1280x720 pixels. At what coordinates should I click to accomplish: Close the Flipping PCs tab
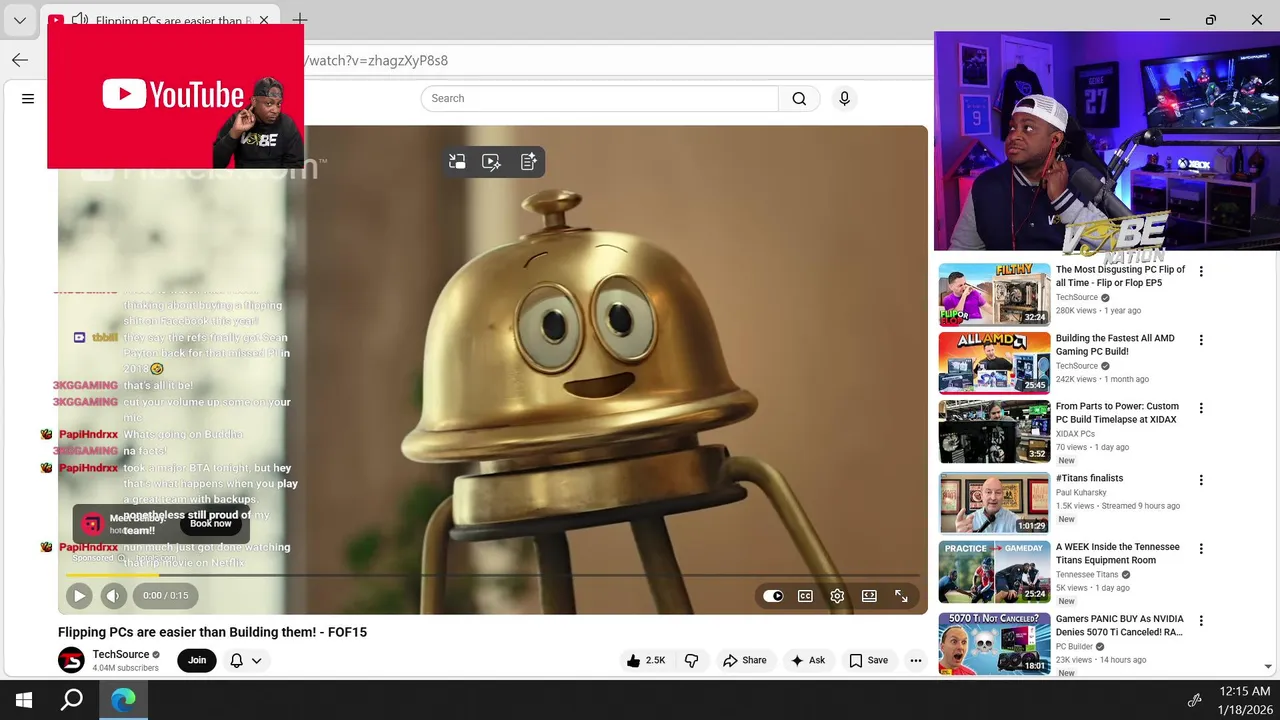coord(264,20)
